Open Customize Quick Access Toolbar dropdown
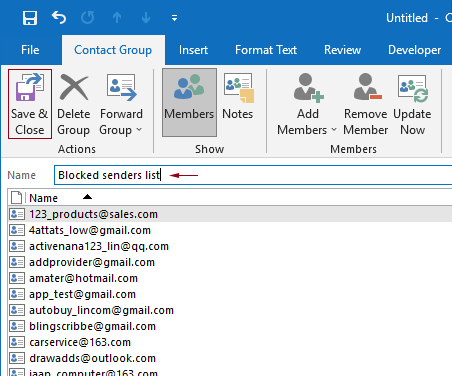This screenshot has height=376, width=452. [x=174, y=18]
